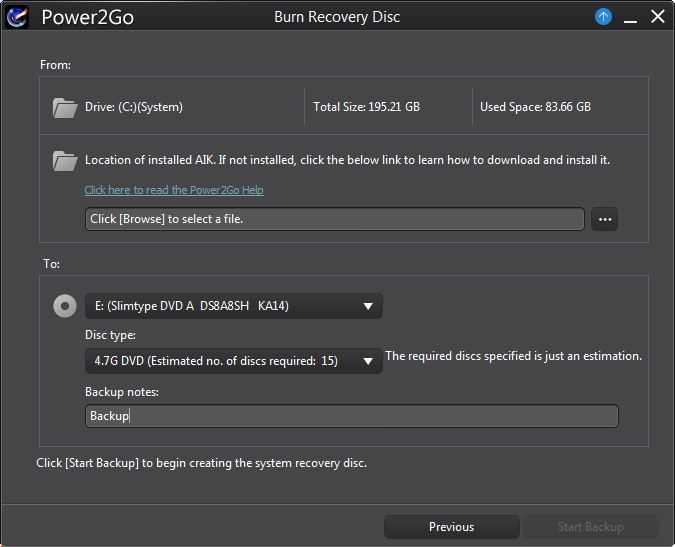Minimize the Power2Go window
The image size is (675, 547).
point(630,17)
